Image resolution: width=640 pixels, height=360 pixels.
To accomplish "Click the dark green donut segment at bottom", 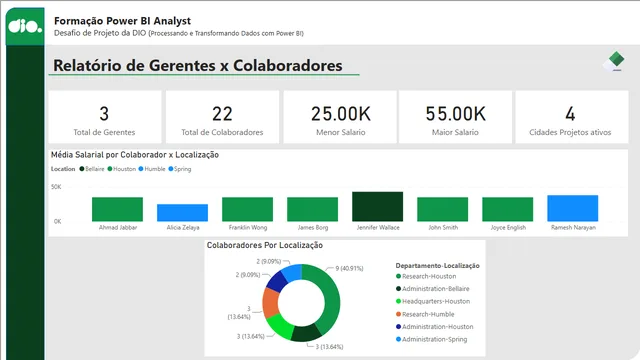I will coord(306,333).
